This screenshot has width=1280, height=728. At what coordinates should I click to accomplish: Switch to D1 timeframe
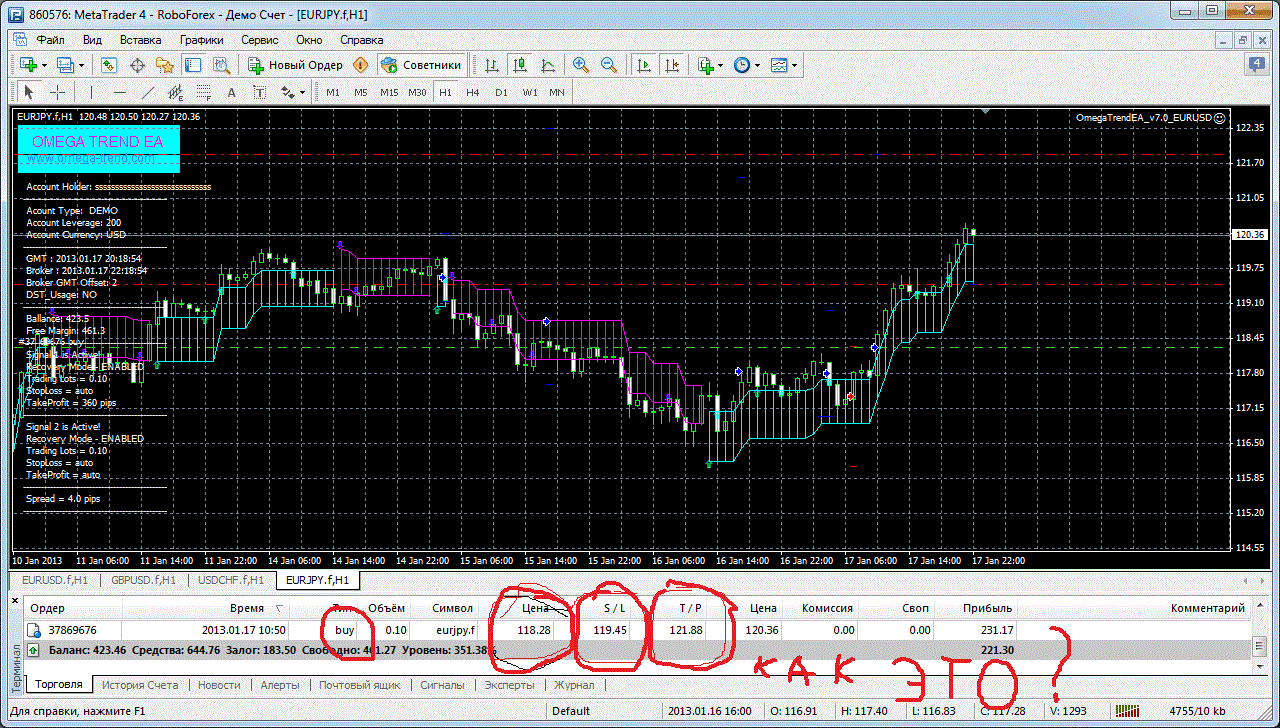click(501, 92)
